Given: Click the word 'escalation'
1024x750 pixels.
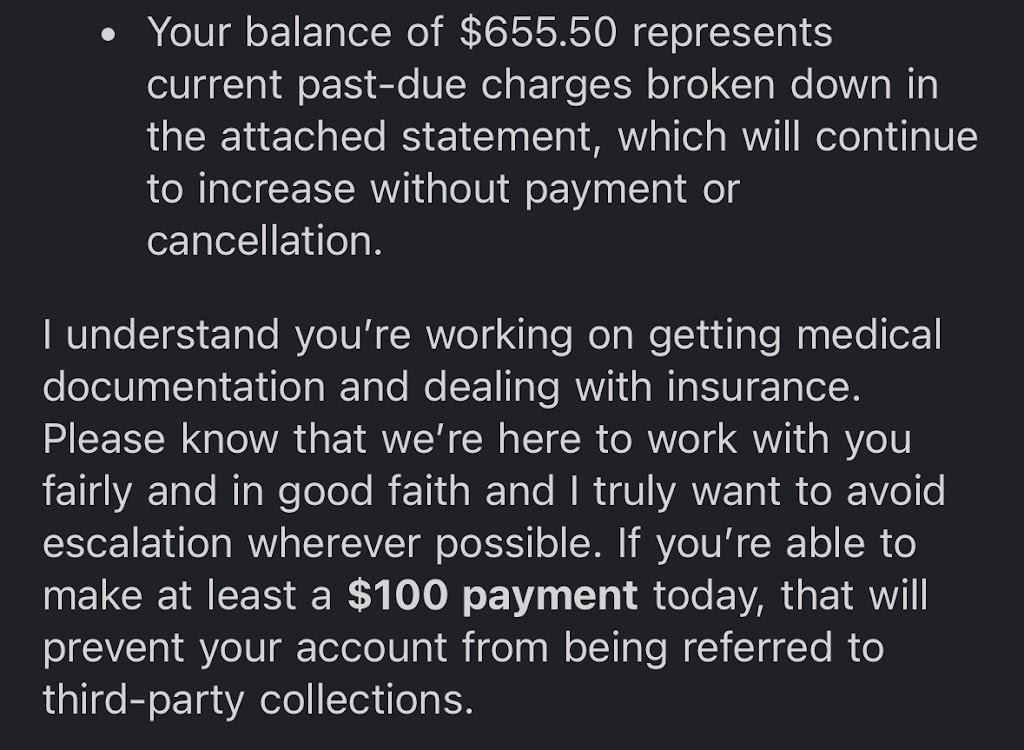Looking at the screenshot, I should click(138, 544).
